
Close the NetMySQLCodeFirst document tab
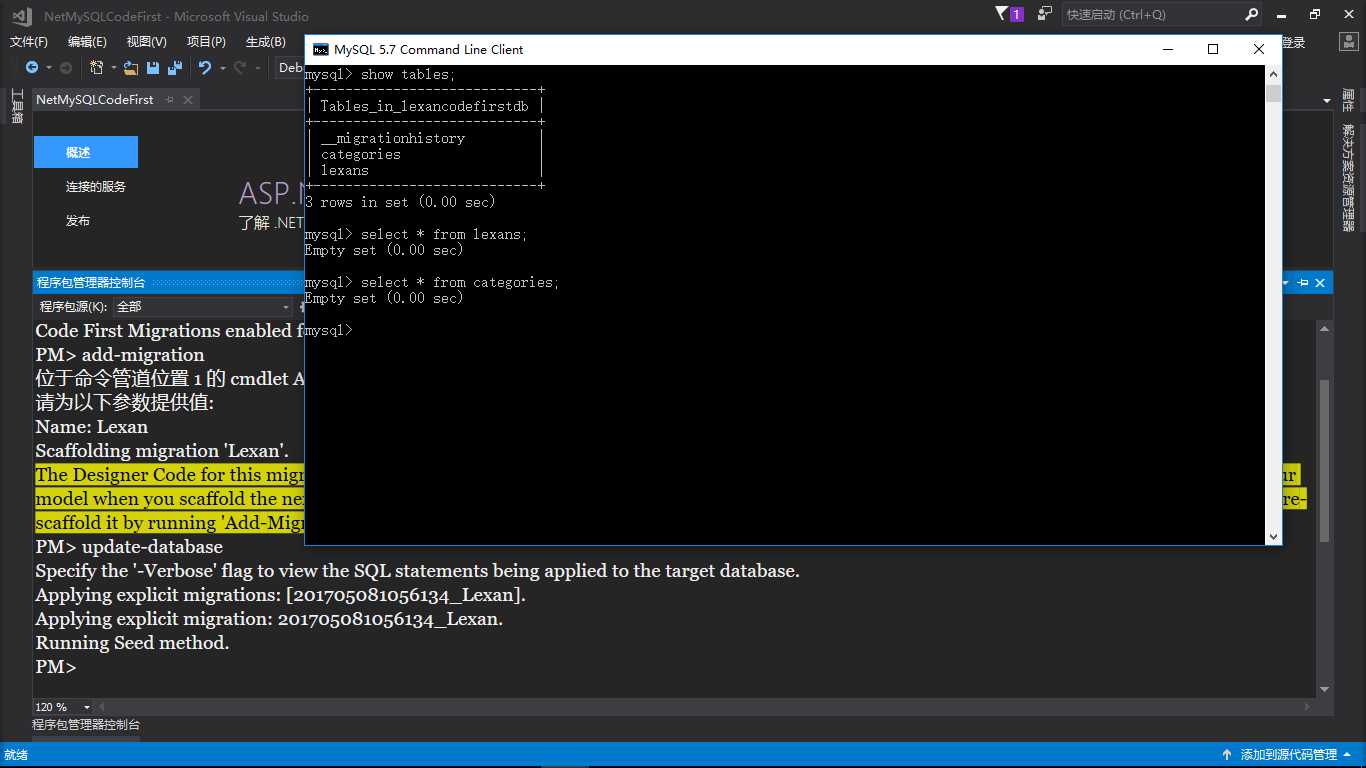point(187,99)
